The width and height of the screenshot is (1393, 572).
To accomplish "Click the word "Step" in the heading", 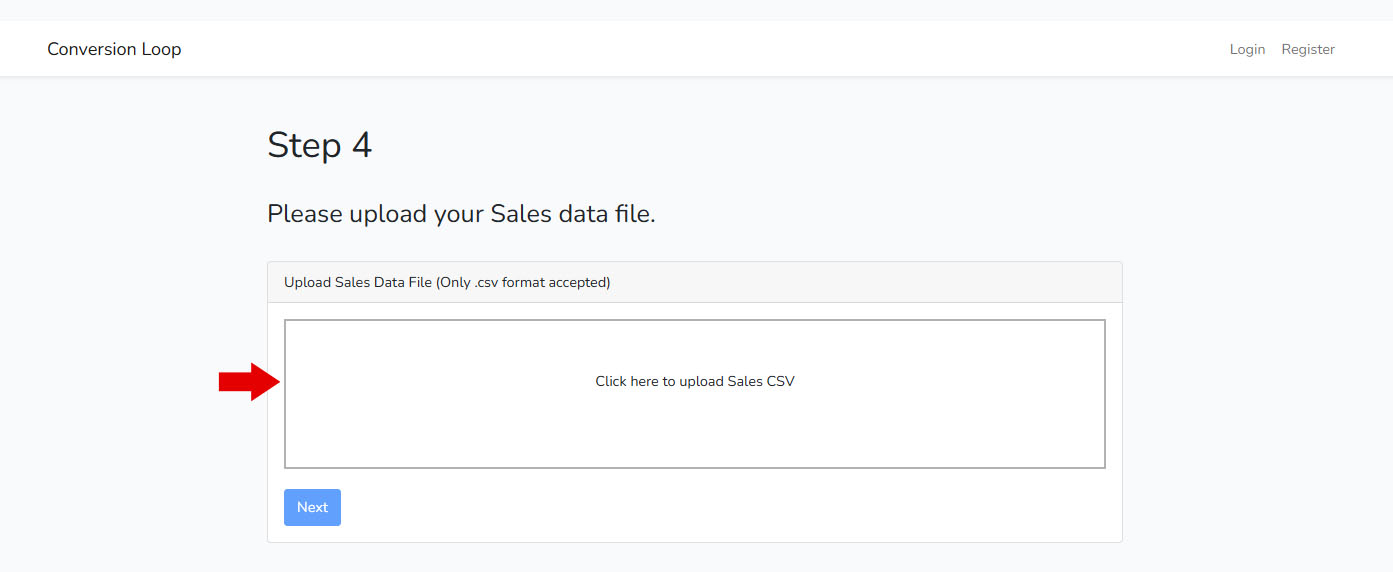I will (304, 146).
